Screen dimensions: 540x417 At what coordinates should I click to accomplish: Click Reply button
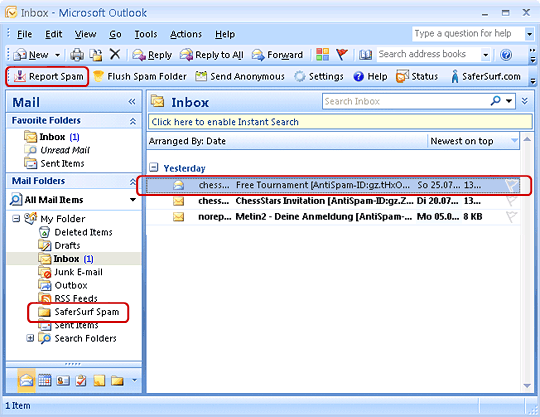click(152, 55)
